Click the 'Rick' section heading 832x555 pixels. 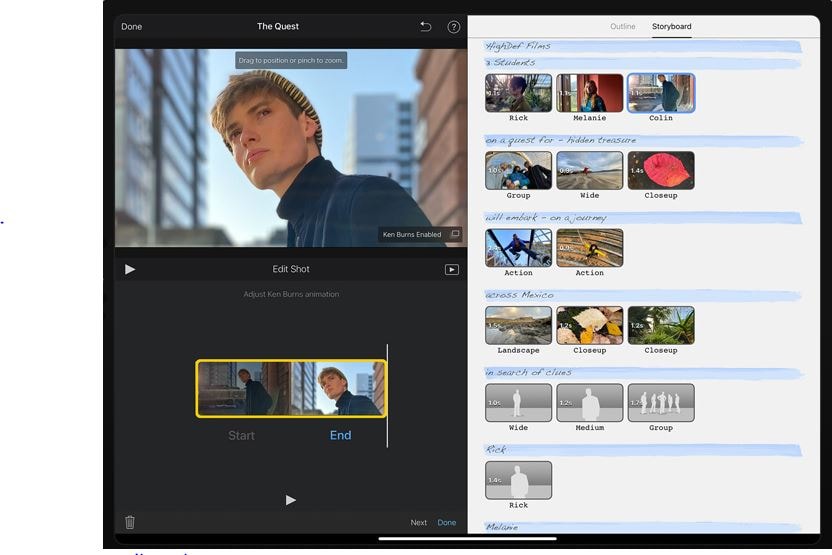[x=496, y=450]
